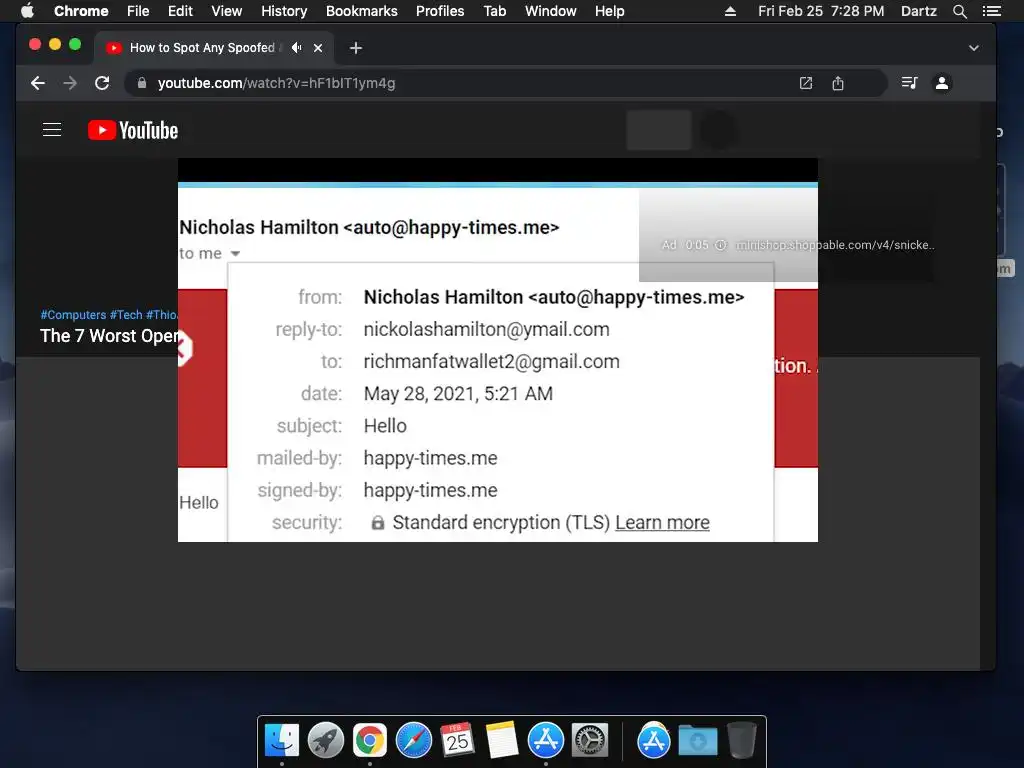The image size is (1024, 768).
Task: Open YouTube hamburger guide menu
Action: pos(52,130)
